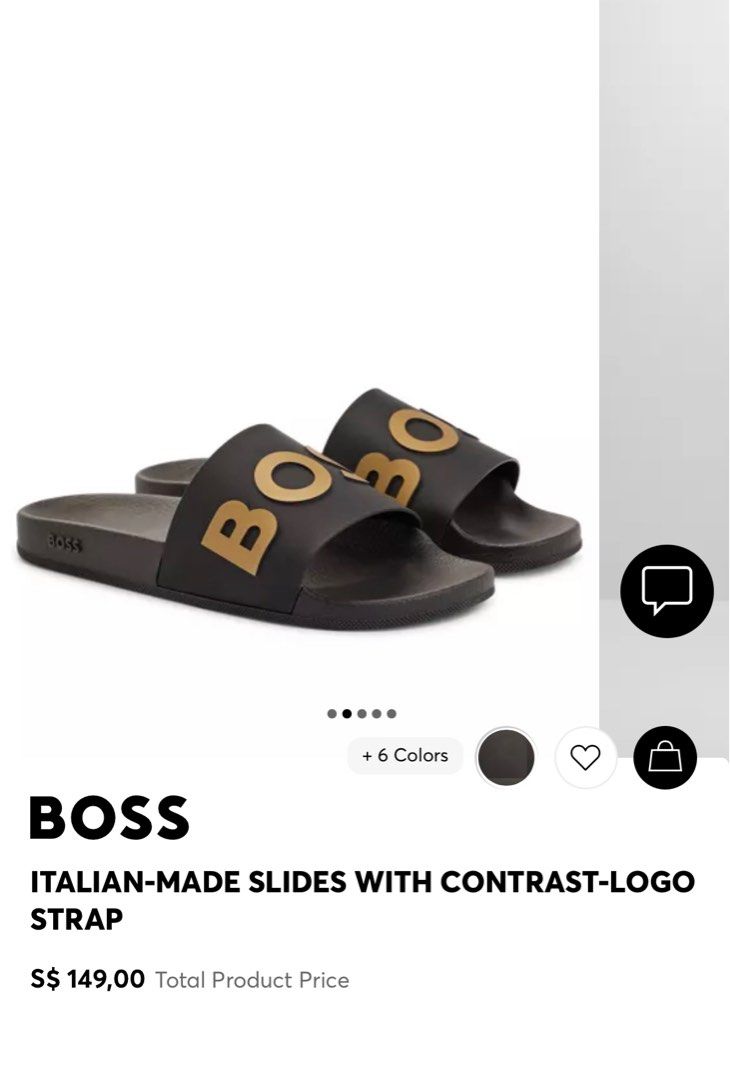Tap the shopping bag icon
The width and height of the screenshot is (730, 1080).
pos(665,757)
